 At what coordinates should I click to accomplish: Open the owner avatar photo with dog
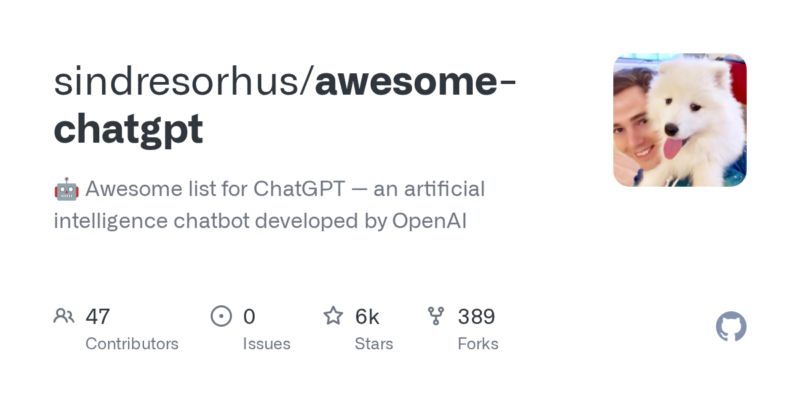click(x=679, y=120)
